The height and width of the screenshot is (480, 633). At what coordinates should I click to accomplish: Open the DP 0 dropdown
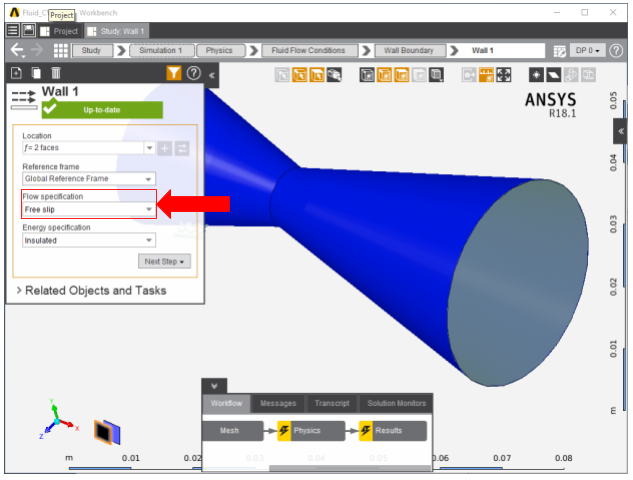[587, 50]
